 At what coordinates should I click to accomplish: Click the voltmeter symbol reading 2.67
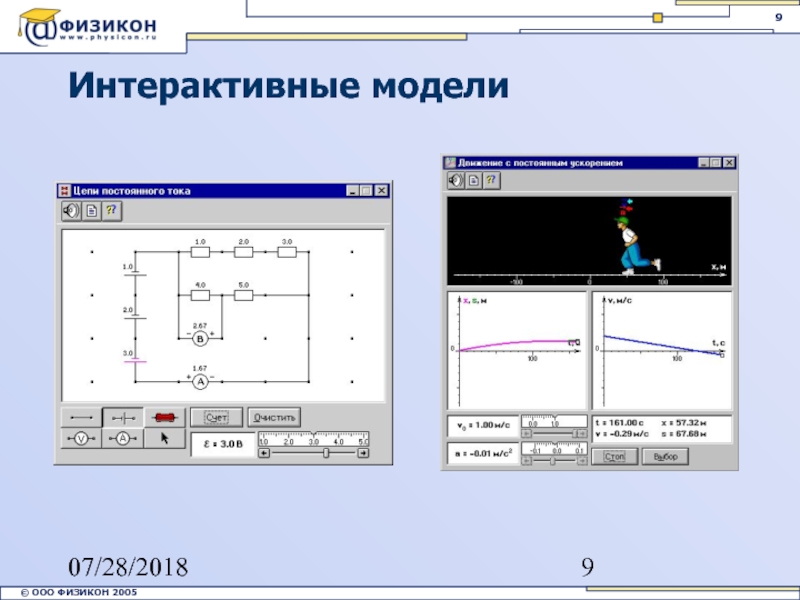pyautogui.click(x=200, y=338)
